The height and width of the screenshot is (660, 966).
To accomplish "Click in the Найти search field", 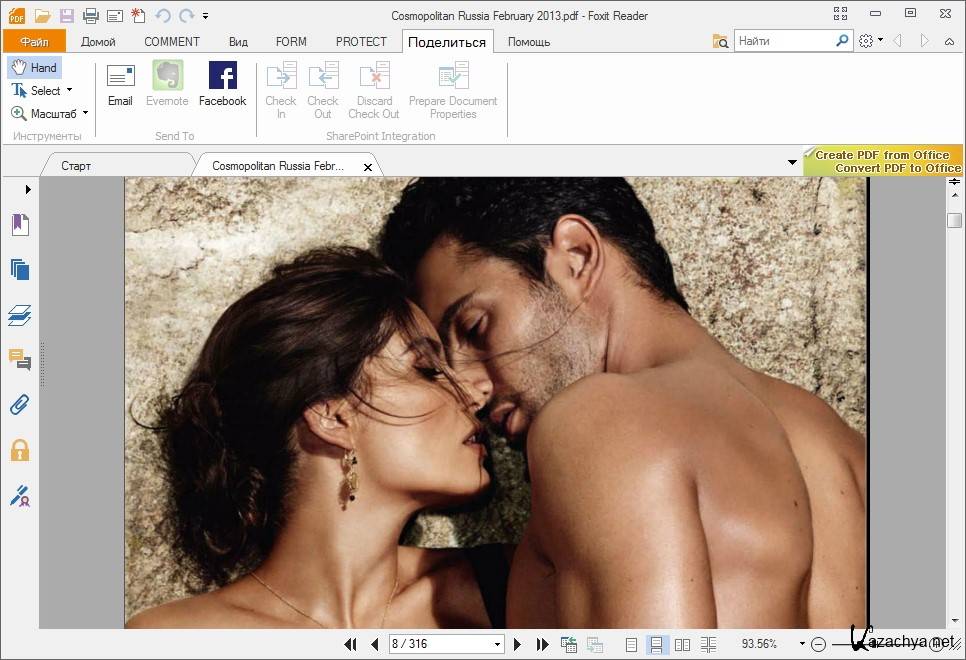I will tap(783, 41).
